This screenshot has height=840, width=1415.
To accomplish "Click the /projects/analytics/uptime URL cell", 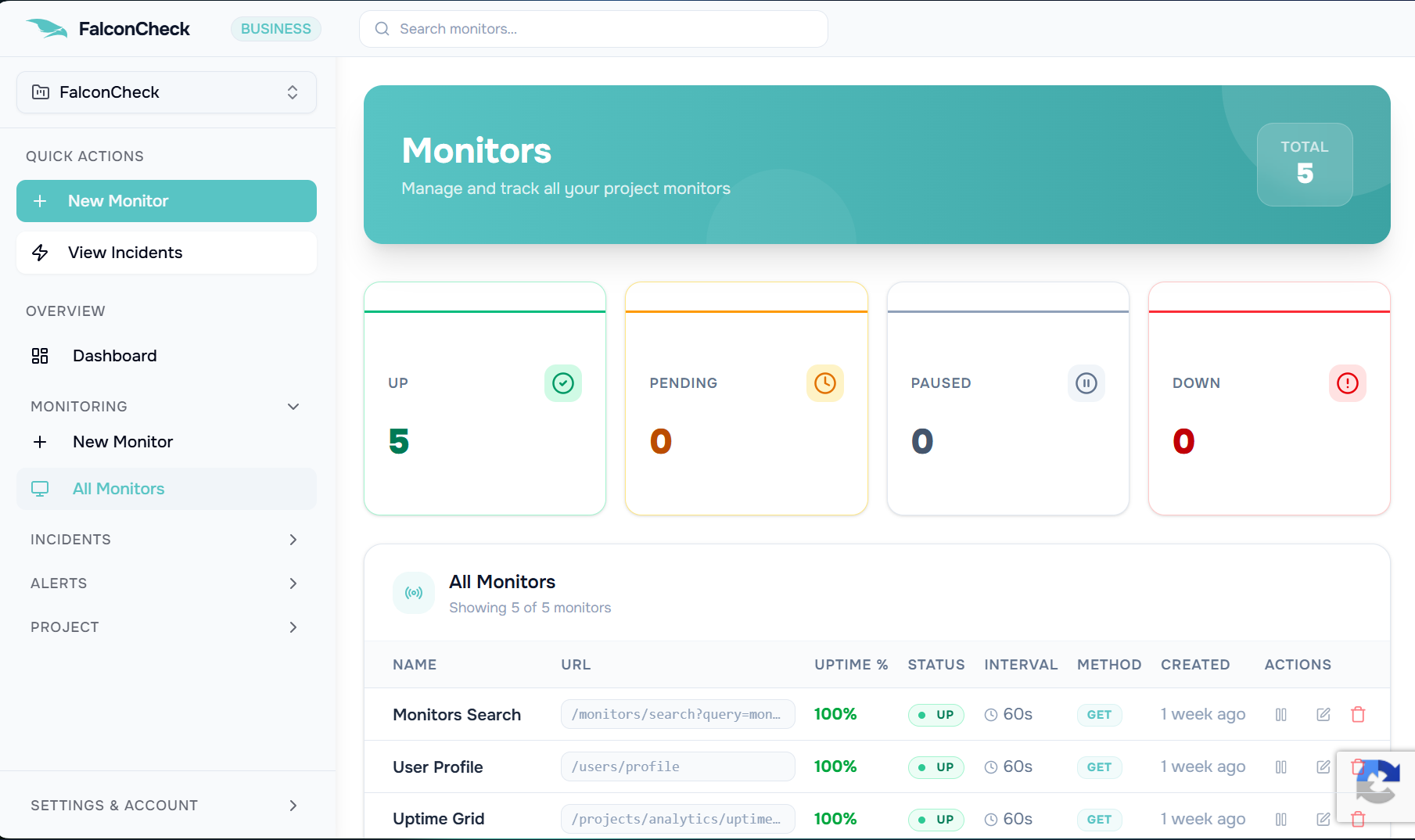I will pyautogui.click(x=678, y=819).
